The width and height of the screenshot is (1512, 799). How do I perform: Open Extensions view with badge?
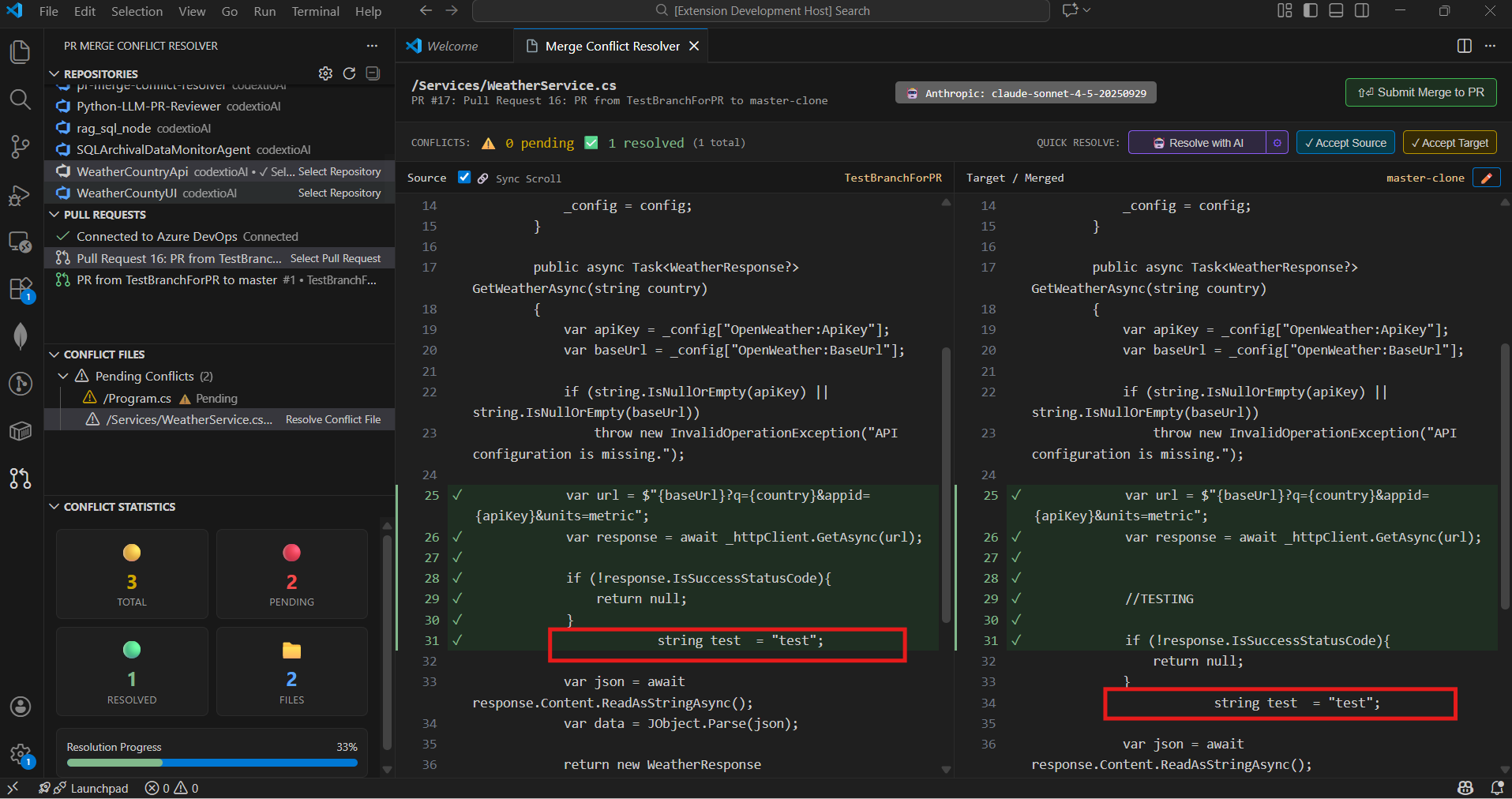20,289
